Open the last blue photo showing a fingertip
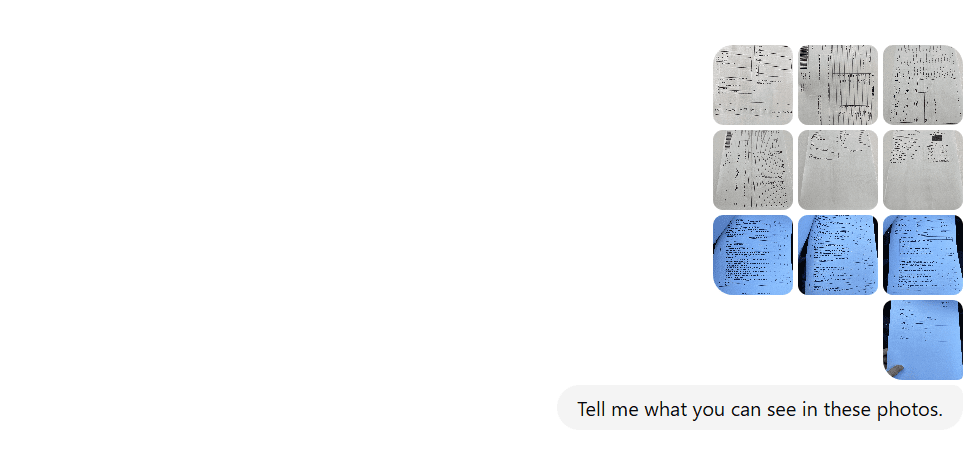This screenshot has width=974, height=464. point(923,340)
